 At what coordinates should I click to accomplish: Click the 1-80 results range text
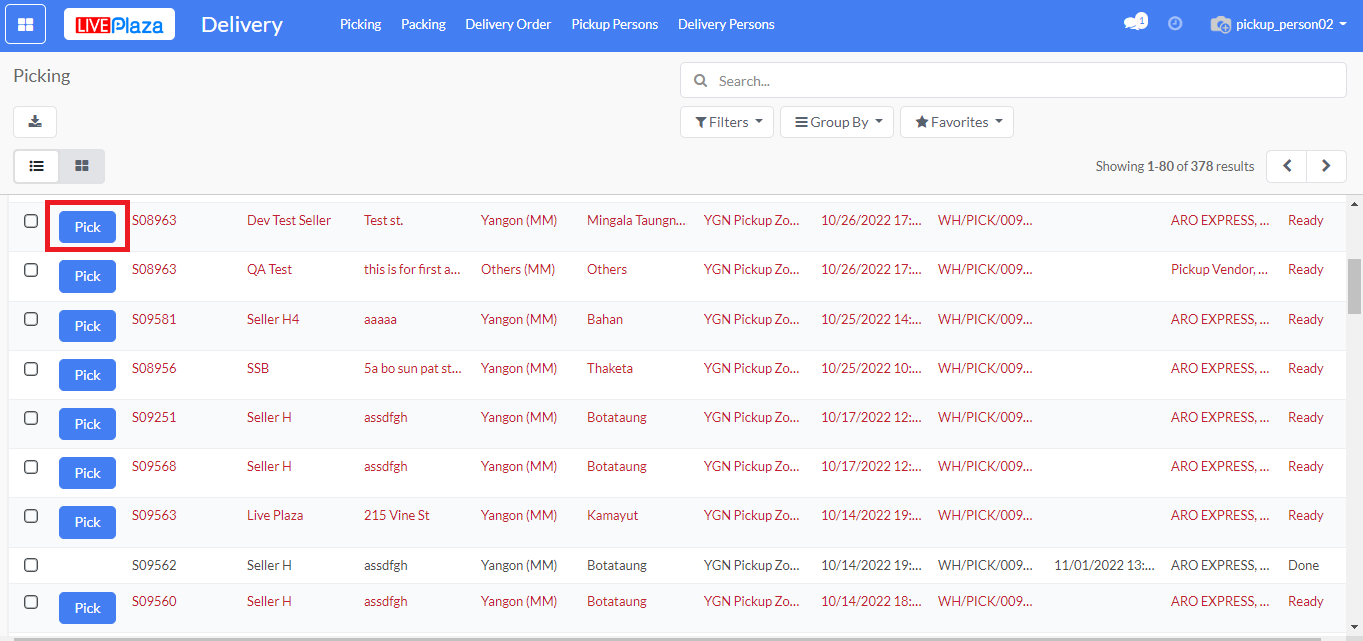[1165, 166]
